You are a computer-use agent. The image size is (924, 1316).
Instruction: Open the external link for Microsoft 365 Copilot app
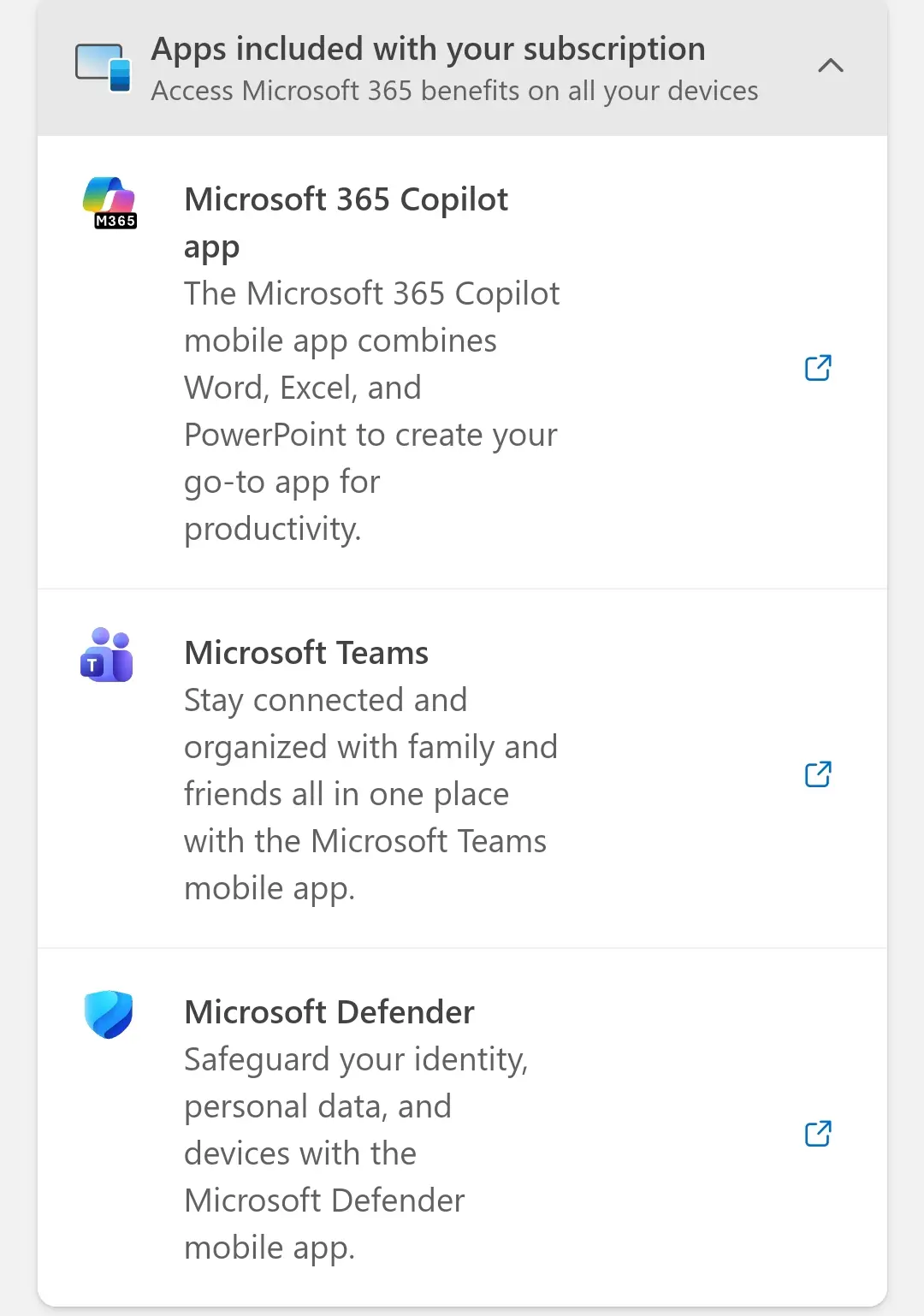click(818, 368)
